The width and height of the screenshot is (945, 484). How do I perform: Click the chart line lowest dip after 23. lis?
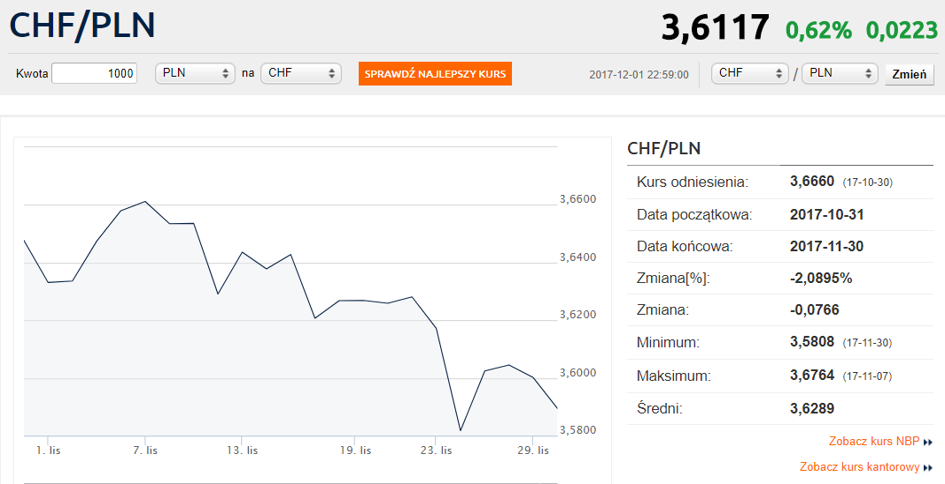pyautogui.click(x=460, y=430)
